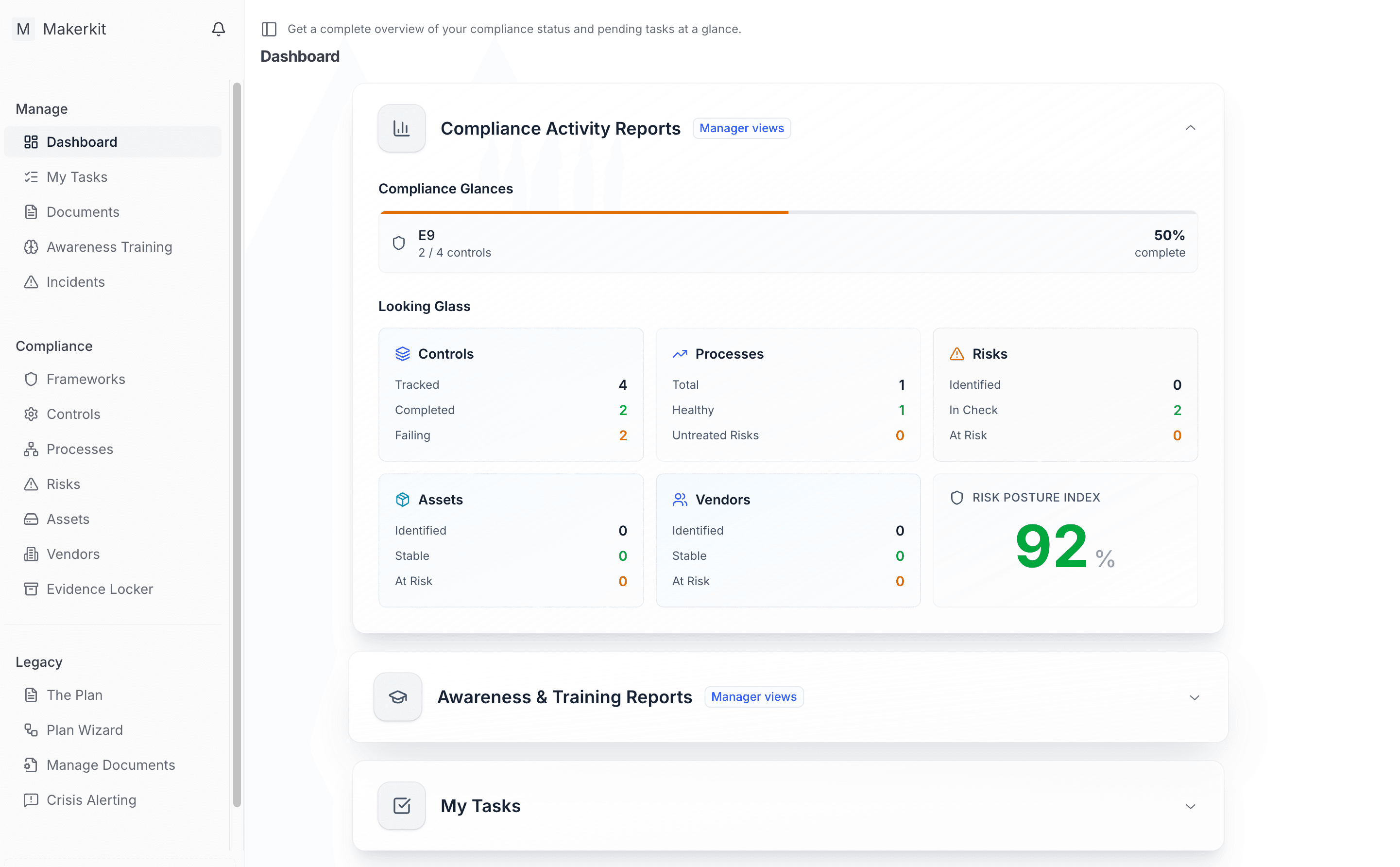This screenshot has width=1400, height=867.
Task: Click the My Tasks checklist icon in sidebar
Action: click(x=32, y=176)
